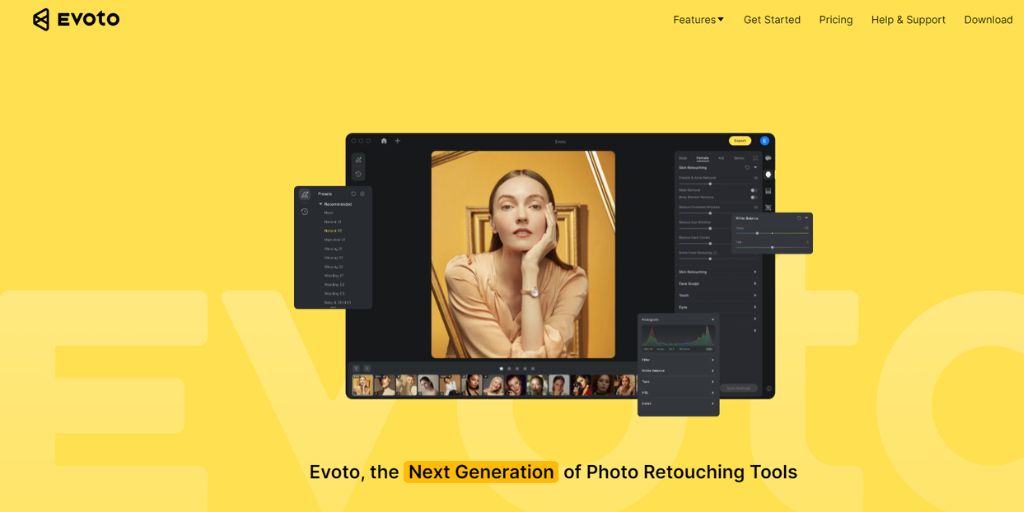The width and height of the screenshot is (1024, 512).
Task: Switch to the tab left of the Female tab
Action: [683, 158]
